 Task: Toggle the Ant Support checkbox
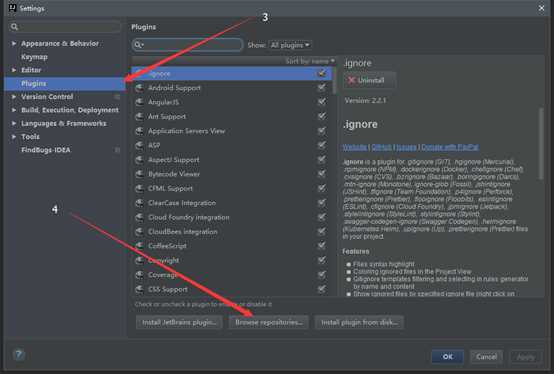click(x=322, y=116)
